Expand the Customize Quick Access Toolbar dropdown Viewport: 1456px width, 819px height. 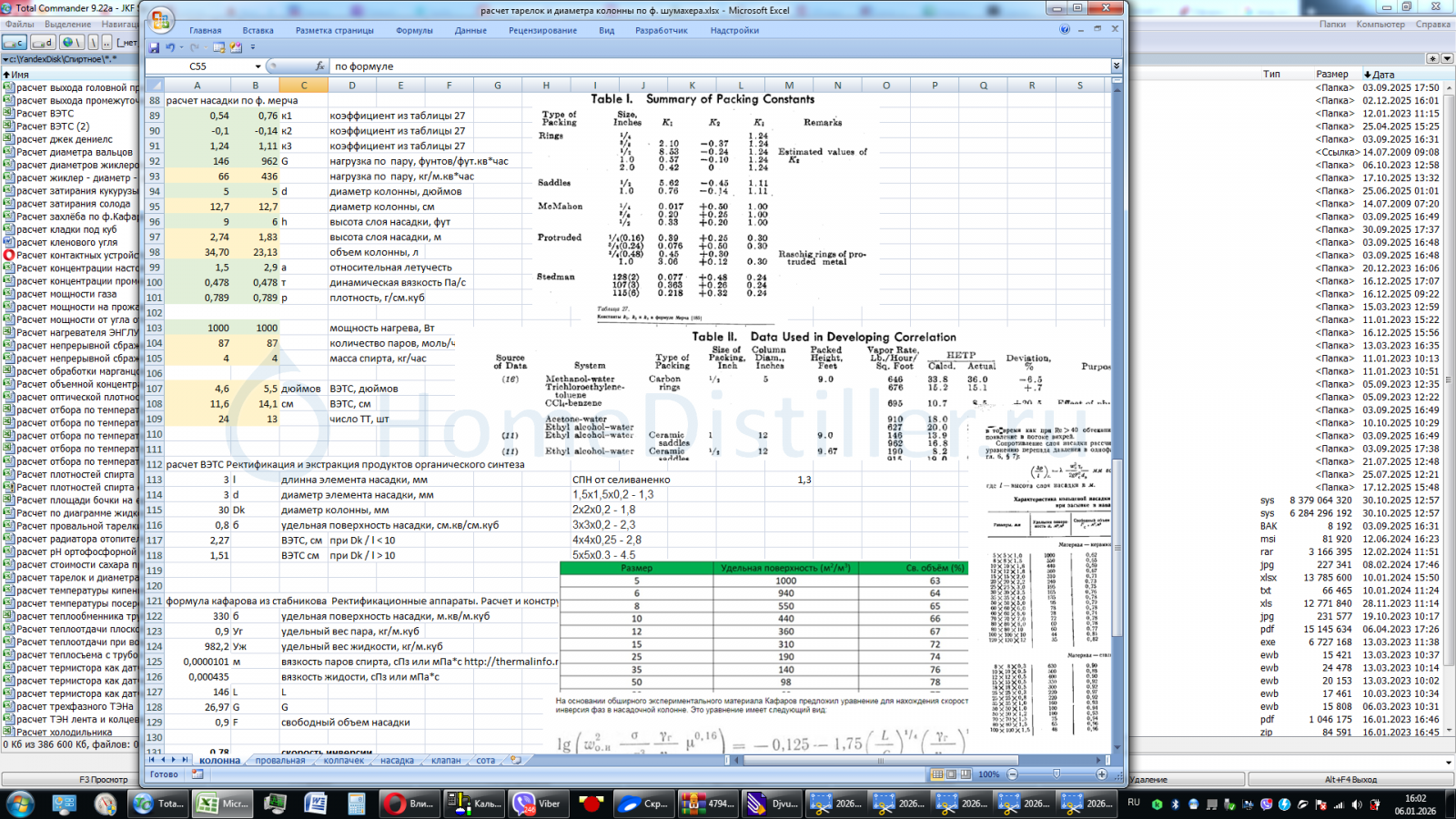[253, 47]
